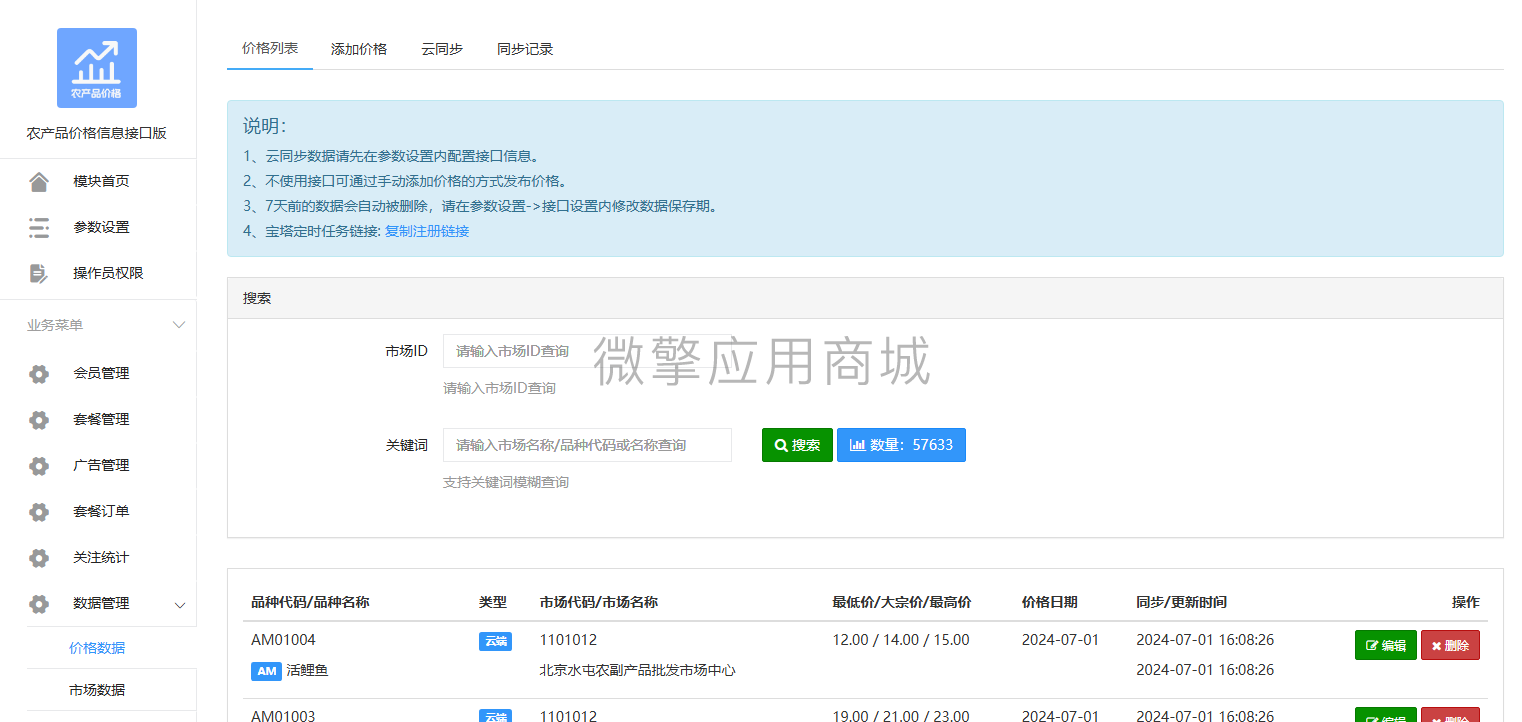Click the gear icon beside 会员管理
The width and height of the screenshot is (1522, 722).
pos(39,374)
